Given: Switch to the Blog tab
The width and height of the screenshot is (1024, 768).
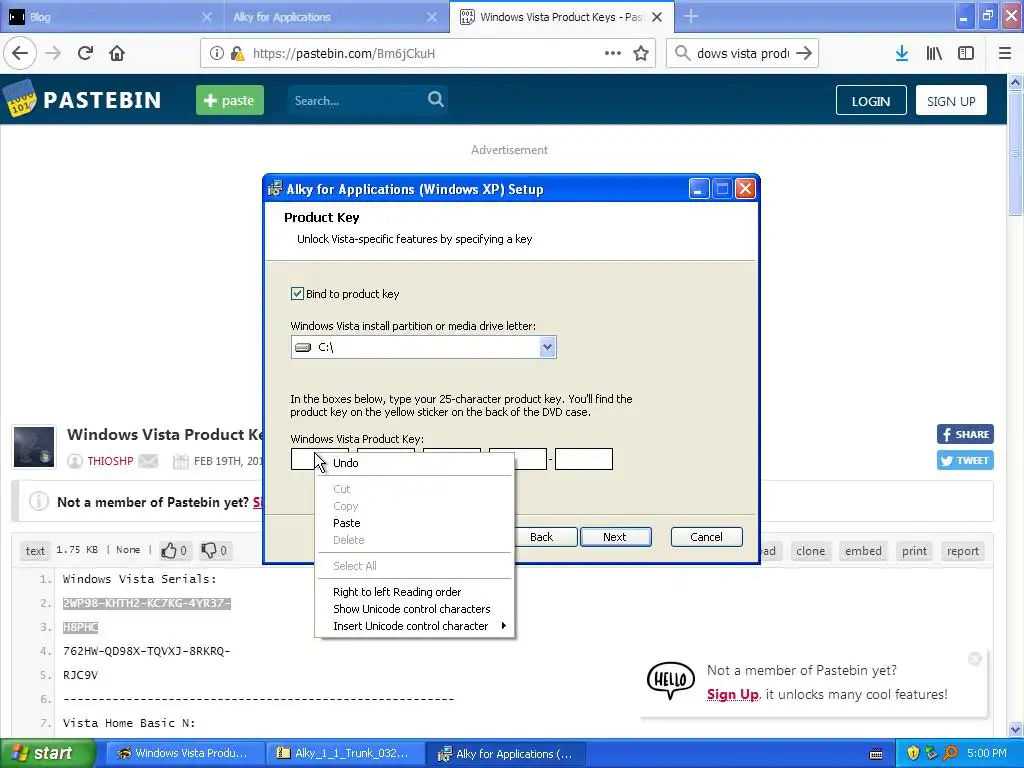Looking at the screenshot, I should (x=111, y=17).
